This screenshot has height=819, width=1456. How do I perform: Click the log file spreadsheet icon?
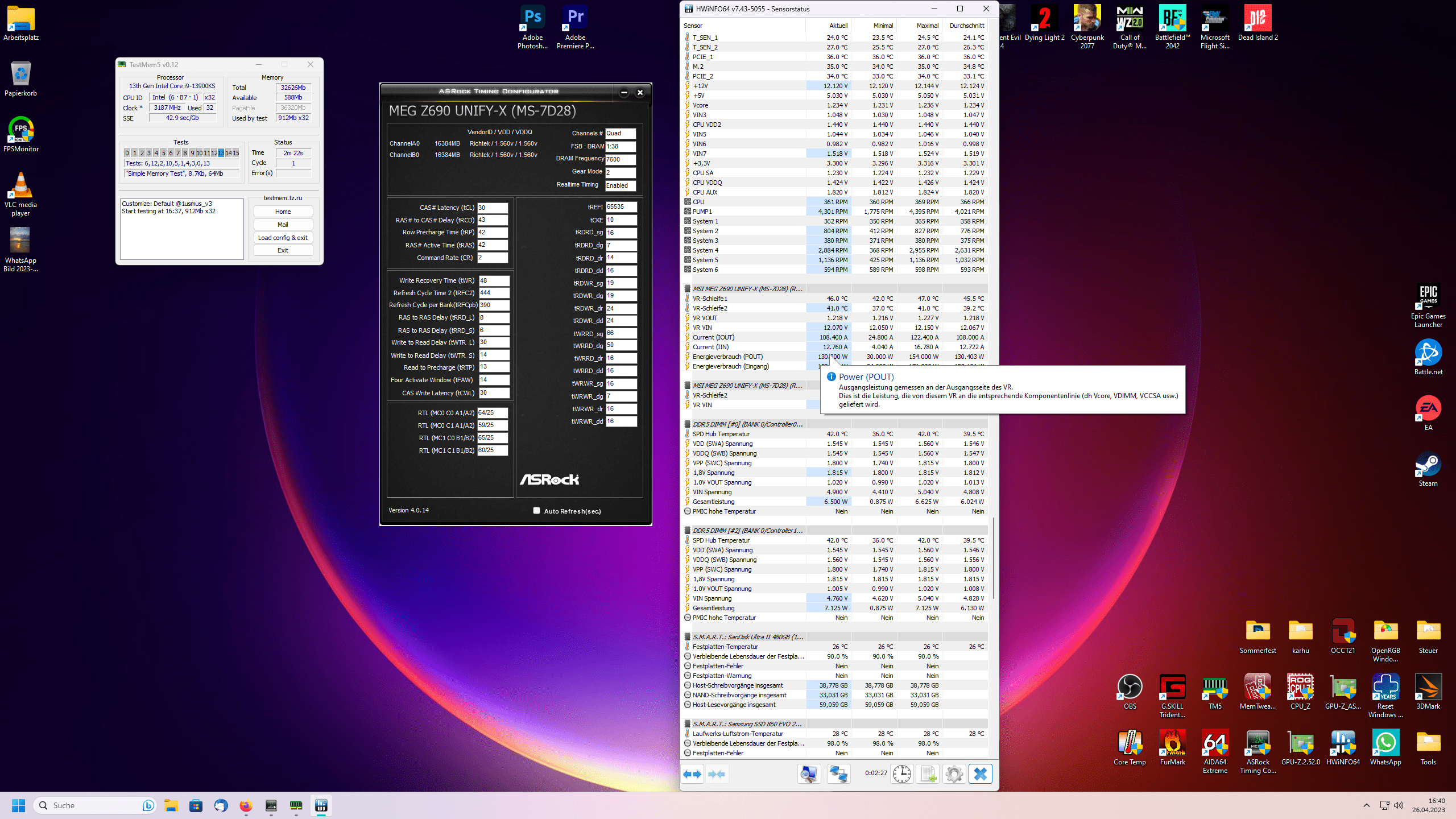(928, 774)
